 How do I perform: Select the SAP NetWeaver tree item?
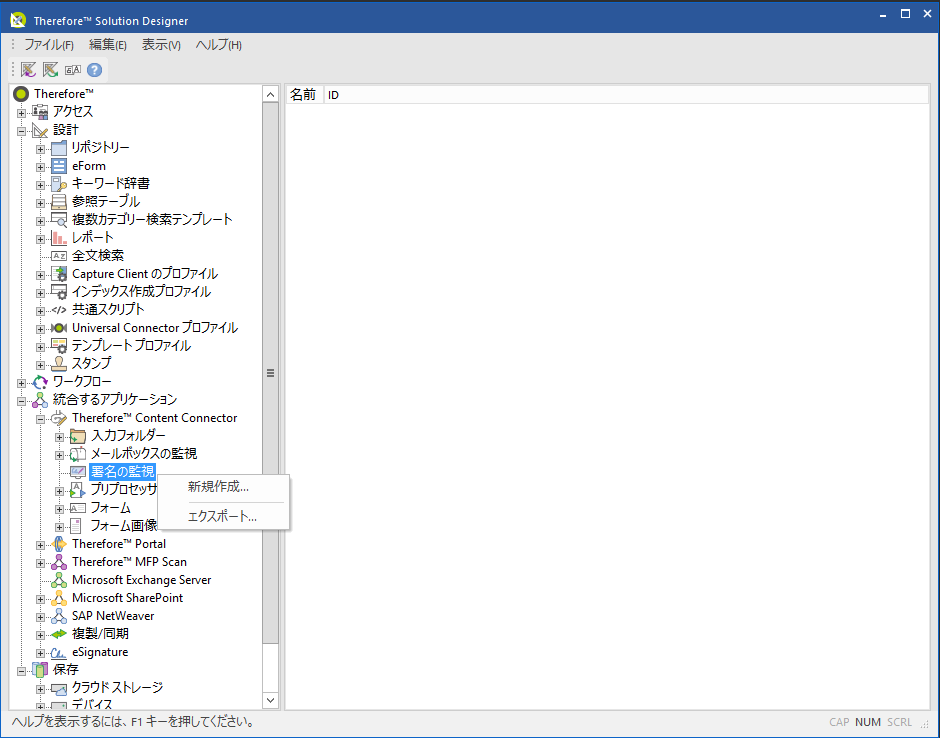[x=113, y=616]
